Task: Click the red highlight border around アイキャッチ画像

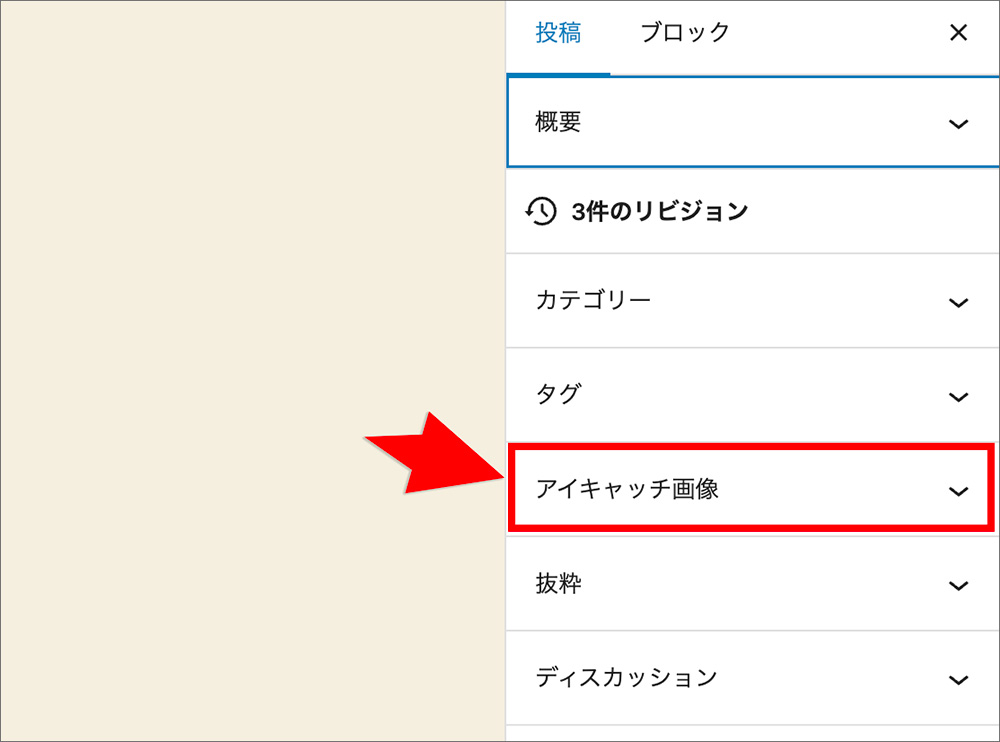Action: coord(750,446)
